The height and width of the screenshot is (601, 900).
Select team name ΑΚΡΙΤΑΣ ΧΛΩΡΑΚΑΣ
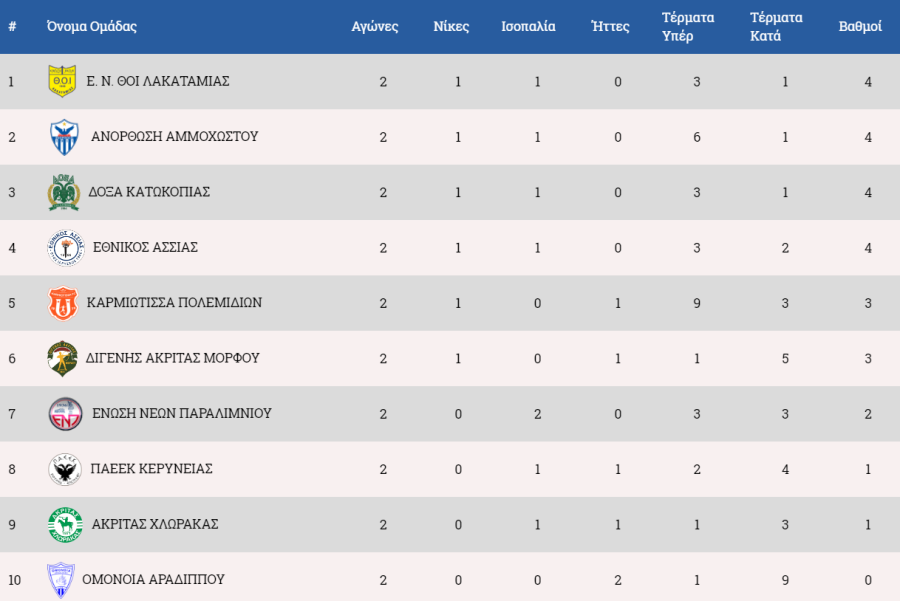(x=155, y=524)
